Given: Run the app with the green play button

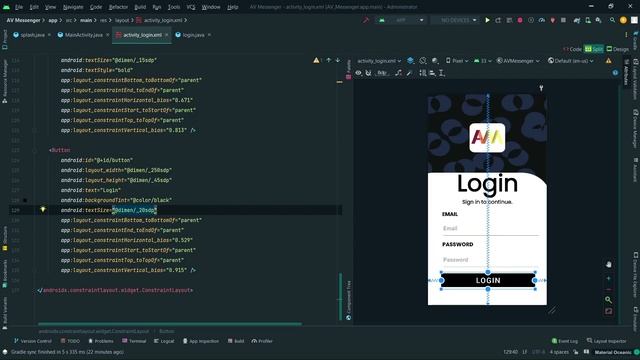Looking at the screenshot, I should (x=487, y=20).
